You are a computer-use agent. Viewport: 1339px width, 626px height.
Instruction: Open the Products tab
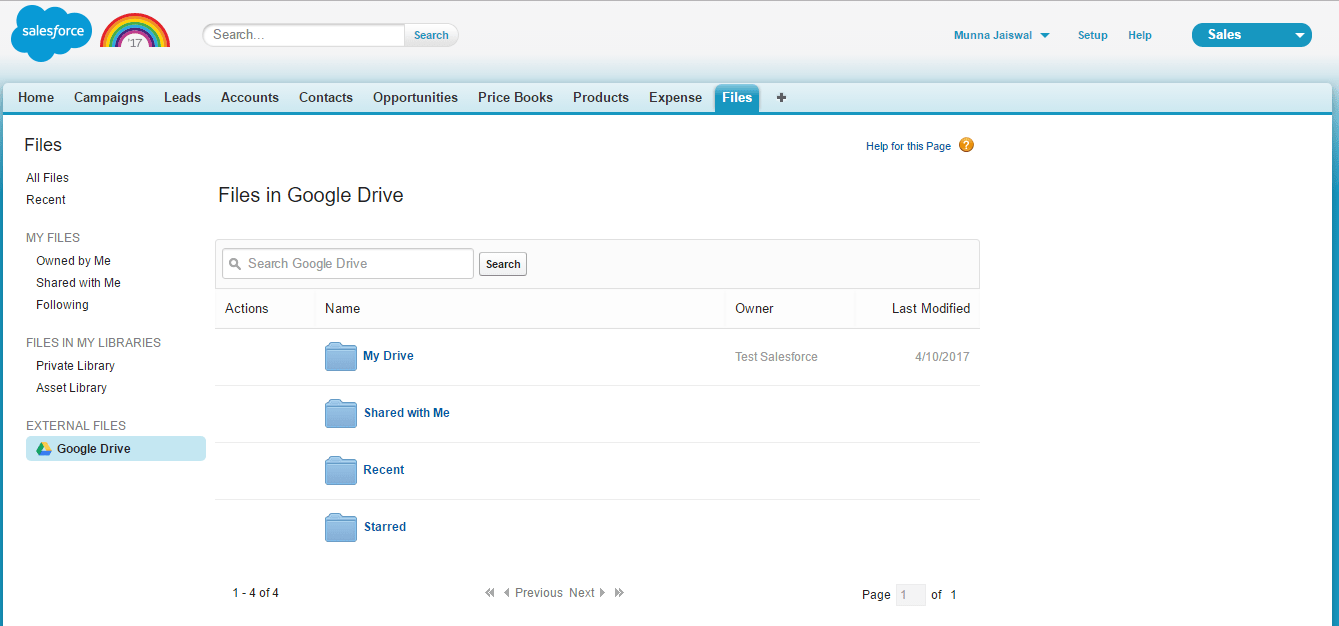601,97
